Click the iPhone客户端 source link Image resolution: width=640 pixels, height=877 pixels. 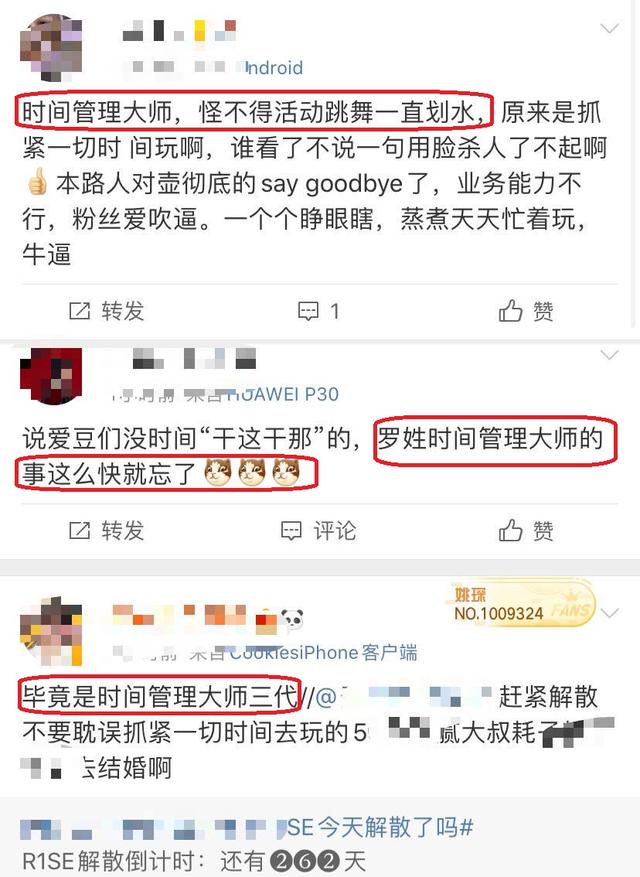tap(323, 653)
